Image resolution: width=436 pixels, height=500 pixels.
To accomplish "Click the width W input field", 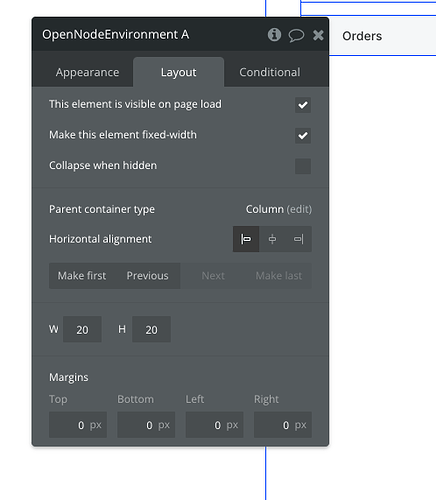I will coord(82,329).
